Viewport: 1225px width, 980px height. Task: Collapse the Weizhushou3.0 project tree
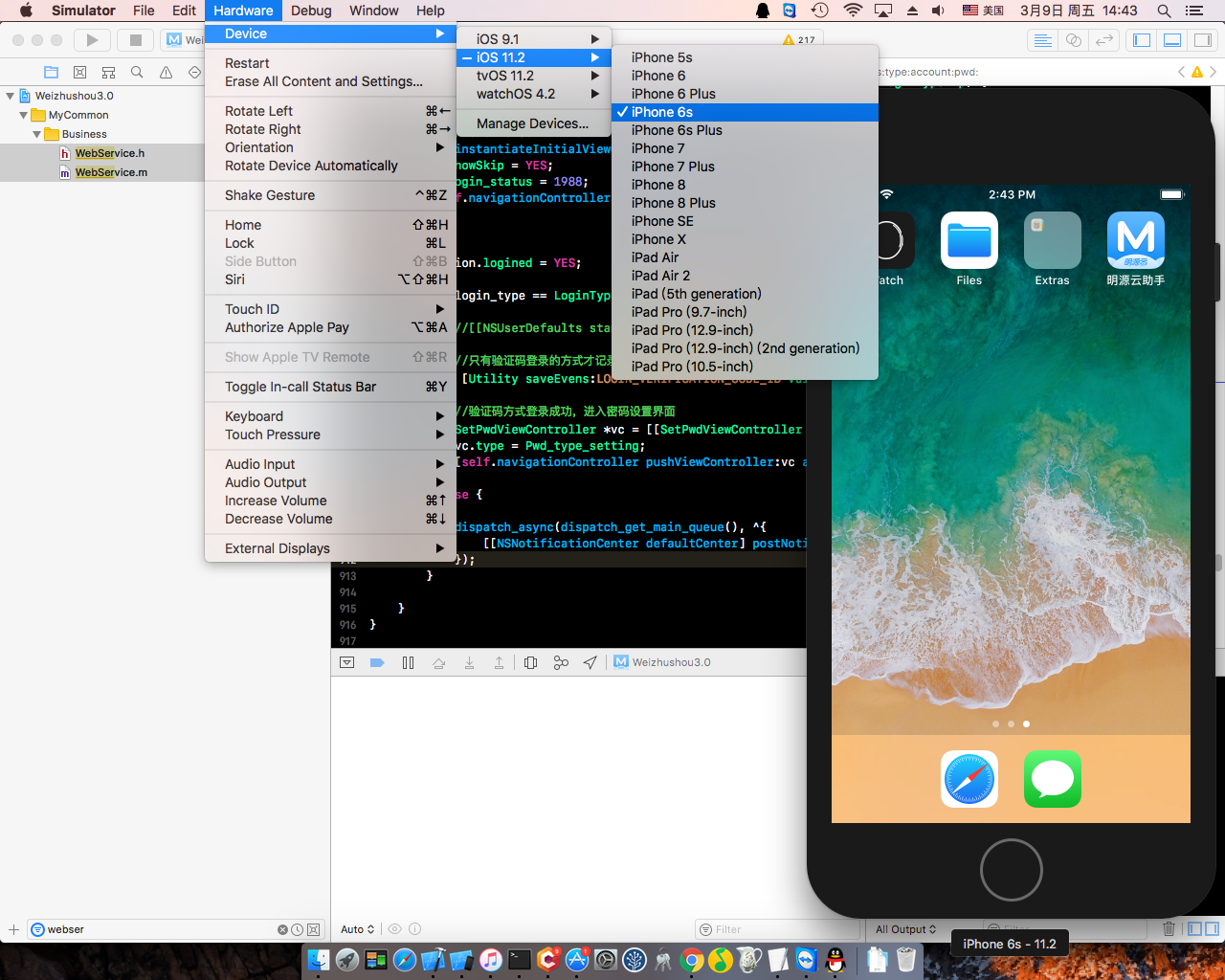click(x=10, y=96)
